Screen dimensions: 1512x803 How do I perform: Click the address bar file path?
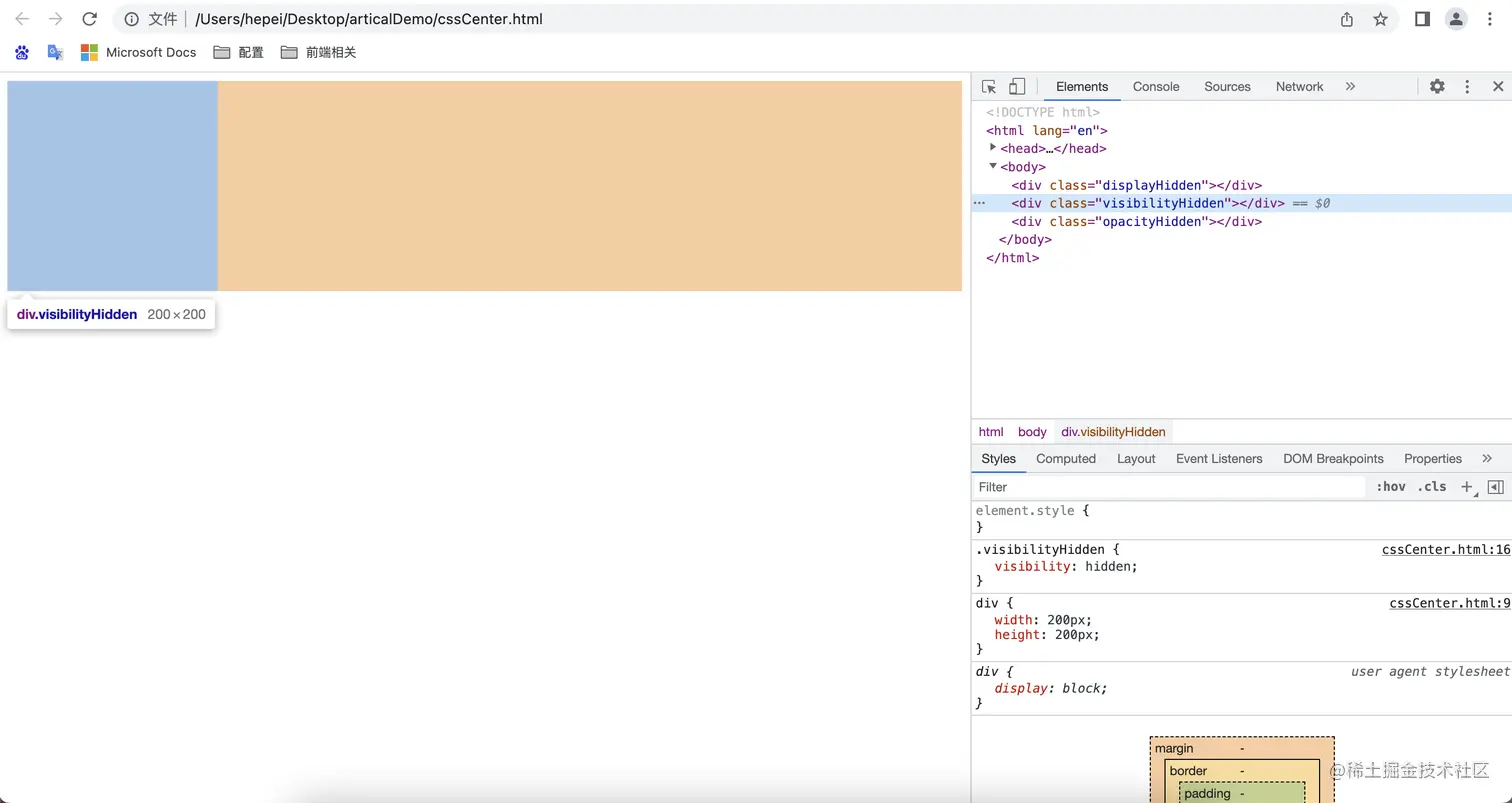click(x=369, y=19)
